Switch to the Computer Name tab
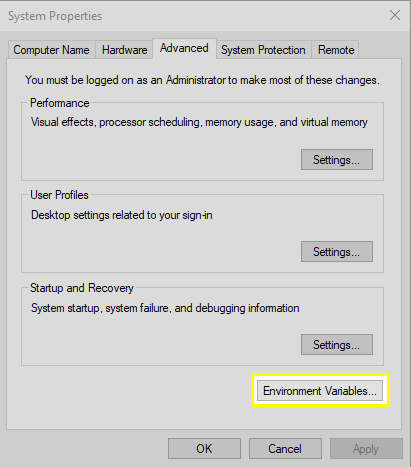The height and width of the screenshot is (467, 411). (52, 50)
